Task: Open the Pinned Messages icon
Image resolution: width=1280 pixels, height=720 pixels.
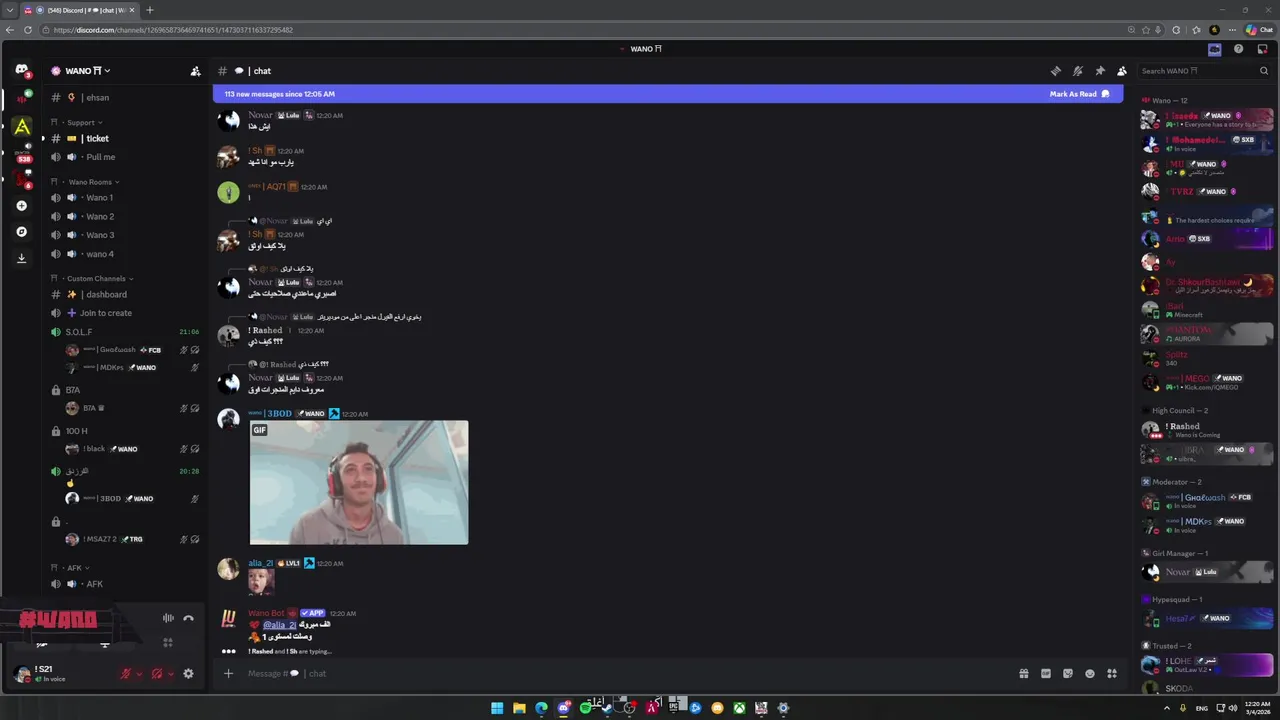Action: point(1100,71)
